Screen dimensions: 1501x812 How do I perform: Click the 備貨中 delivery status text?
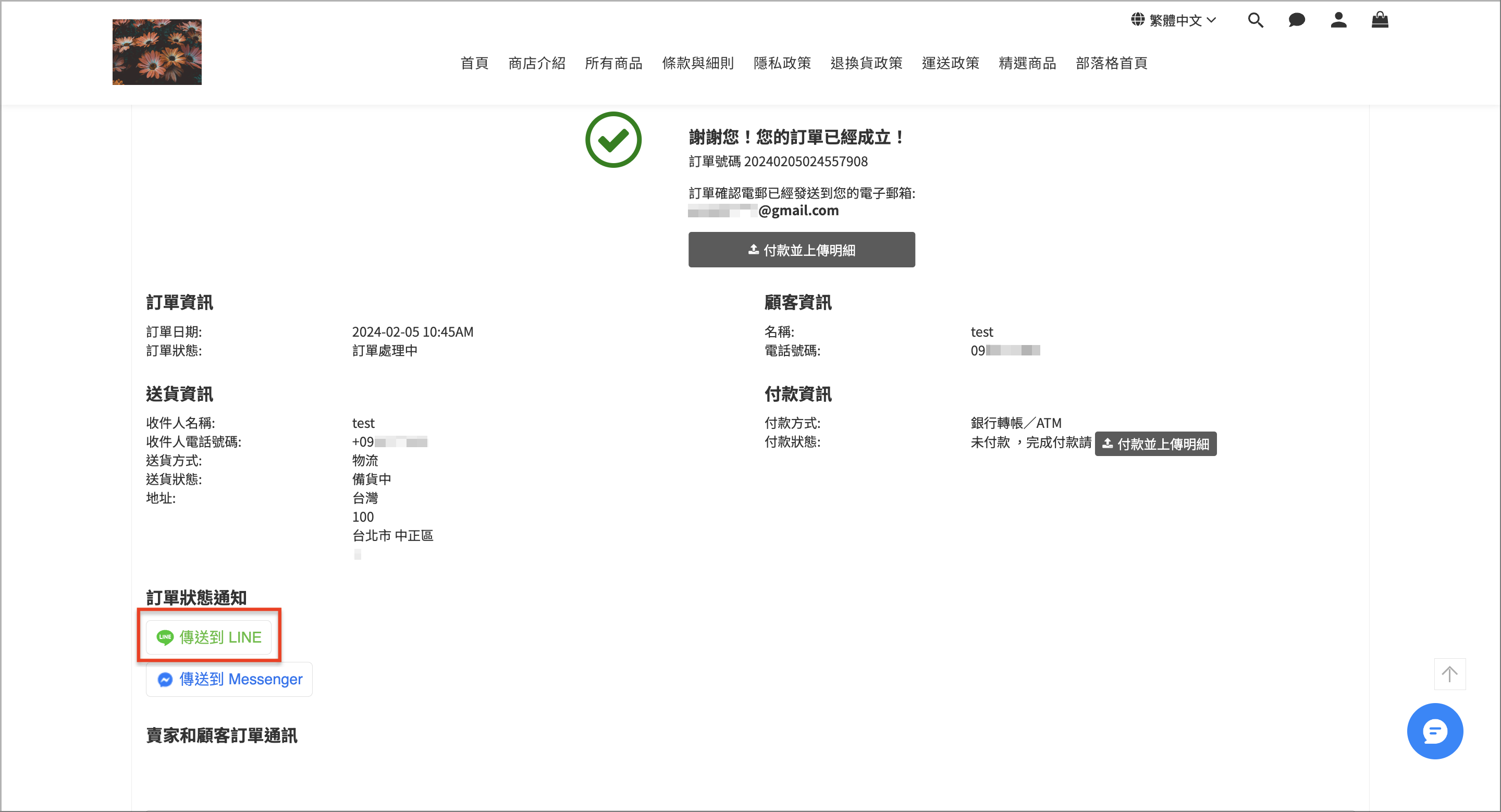[x=372, y=479]
